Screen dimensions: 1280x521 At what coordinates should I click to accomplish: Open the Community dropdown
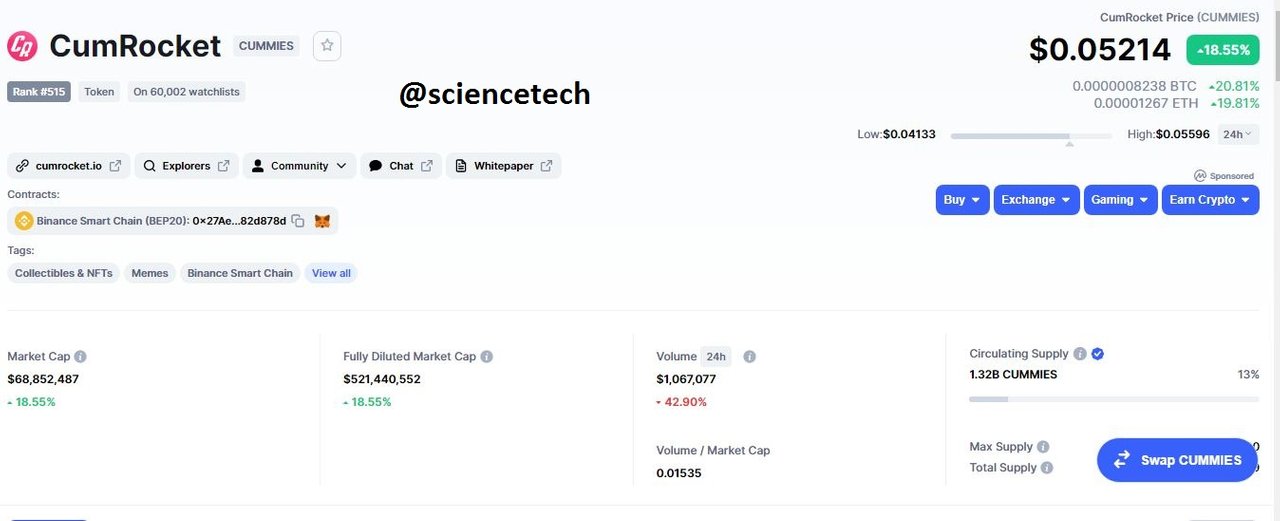299,166
